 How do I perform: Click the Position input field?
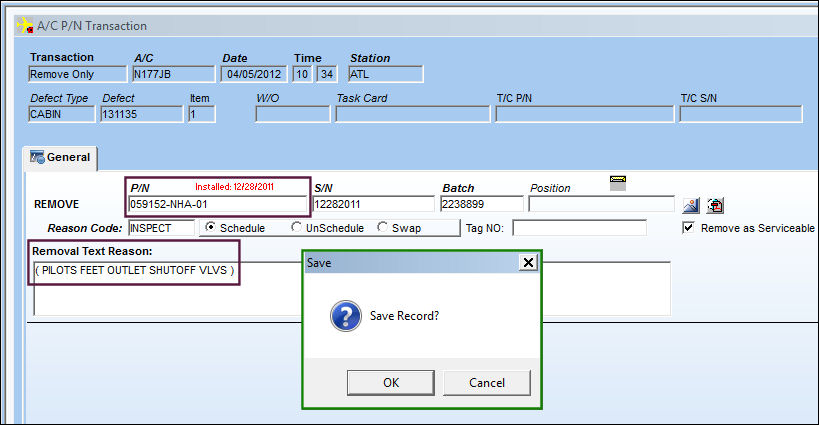601,204
